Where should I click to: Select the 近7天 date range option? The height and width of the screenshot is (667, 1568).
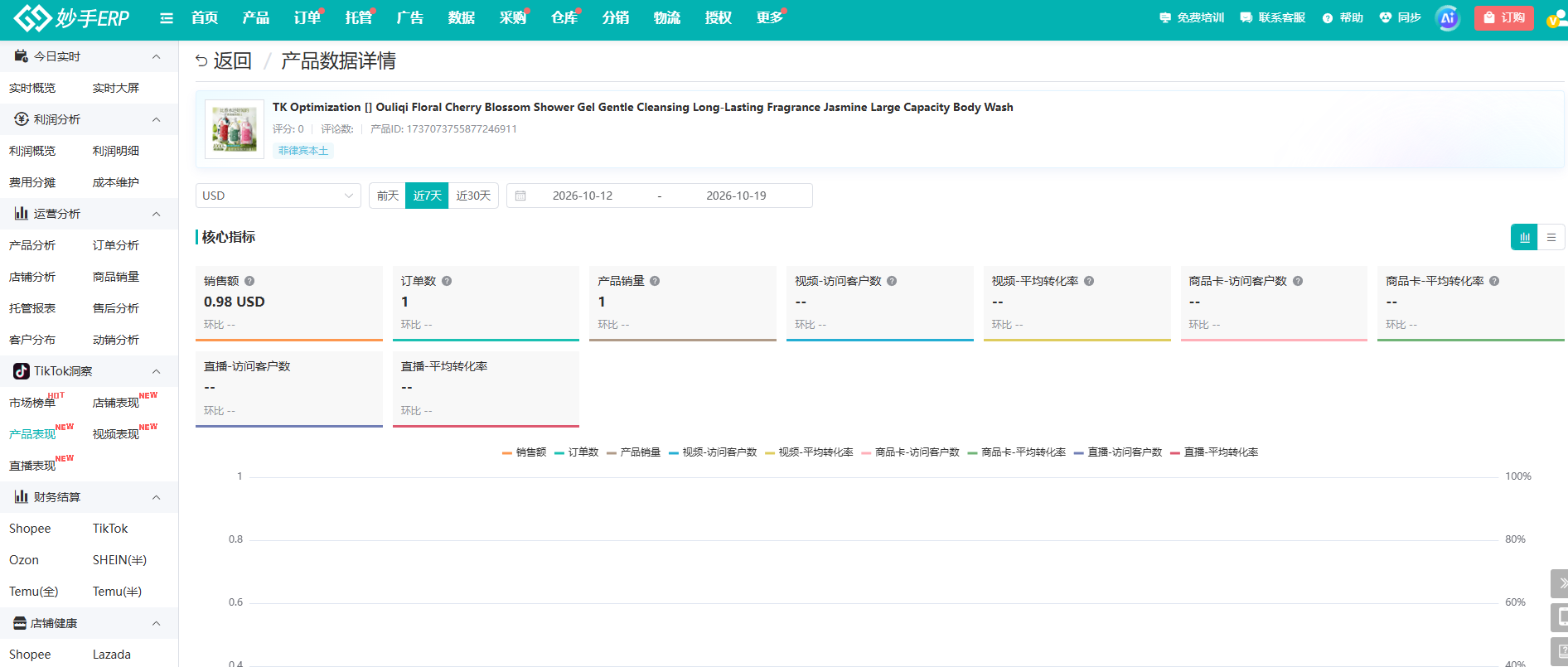[427, 196]
